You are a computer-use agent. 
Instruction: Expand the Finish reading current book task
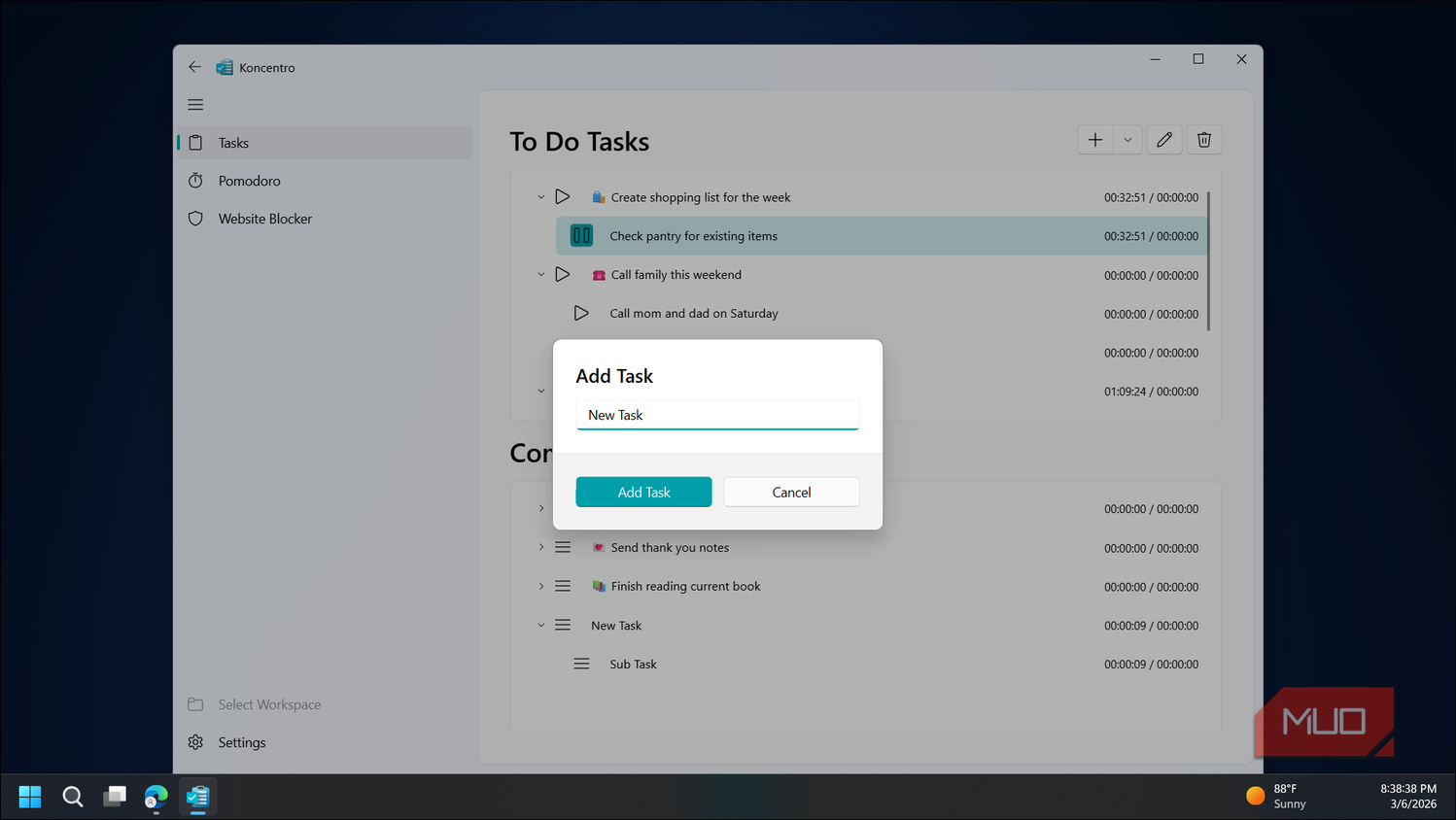541,586
